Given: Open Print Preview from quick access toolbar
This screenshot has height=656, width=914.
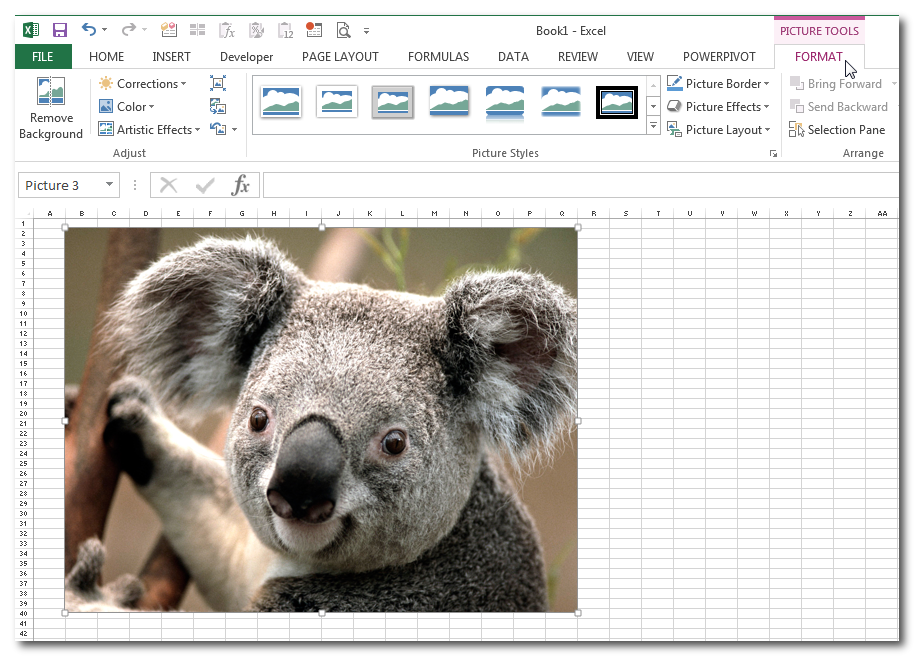Looking at the screenshot, I should tap(343, 31).
